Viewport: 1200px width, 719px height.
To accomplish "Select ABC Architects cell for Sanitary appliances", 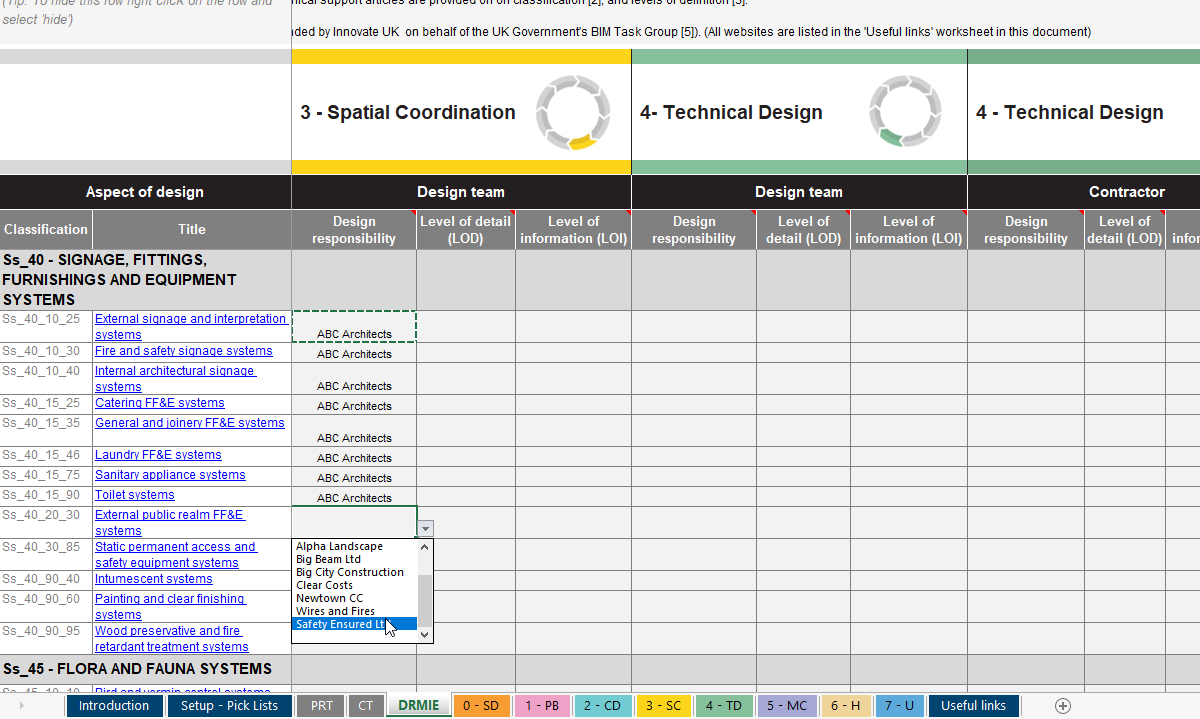I will coord(354,476).
